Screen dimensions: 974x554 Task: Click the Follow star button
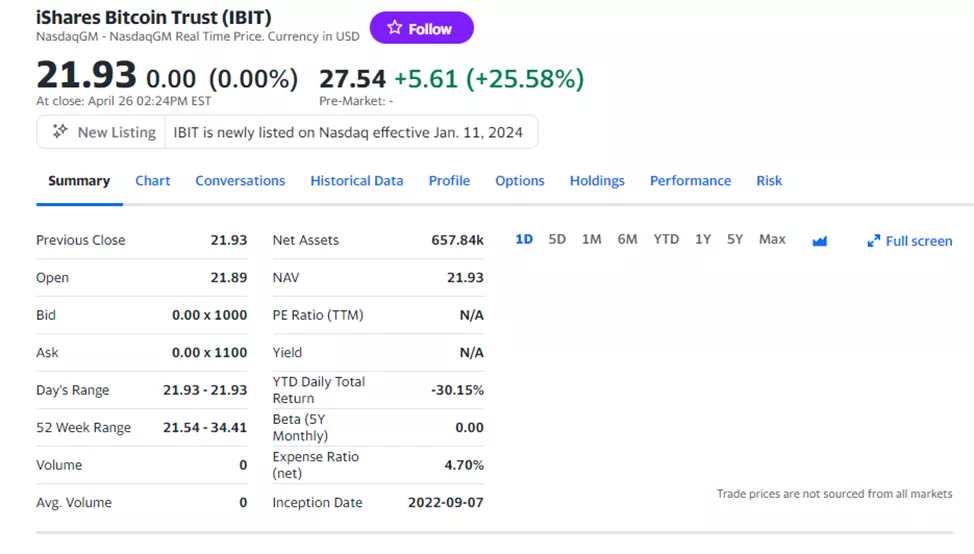pos(421,29)
